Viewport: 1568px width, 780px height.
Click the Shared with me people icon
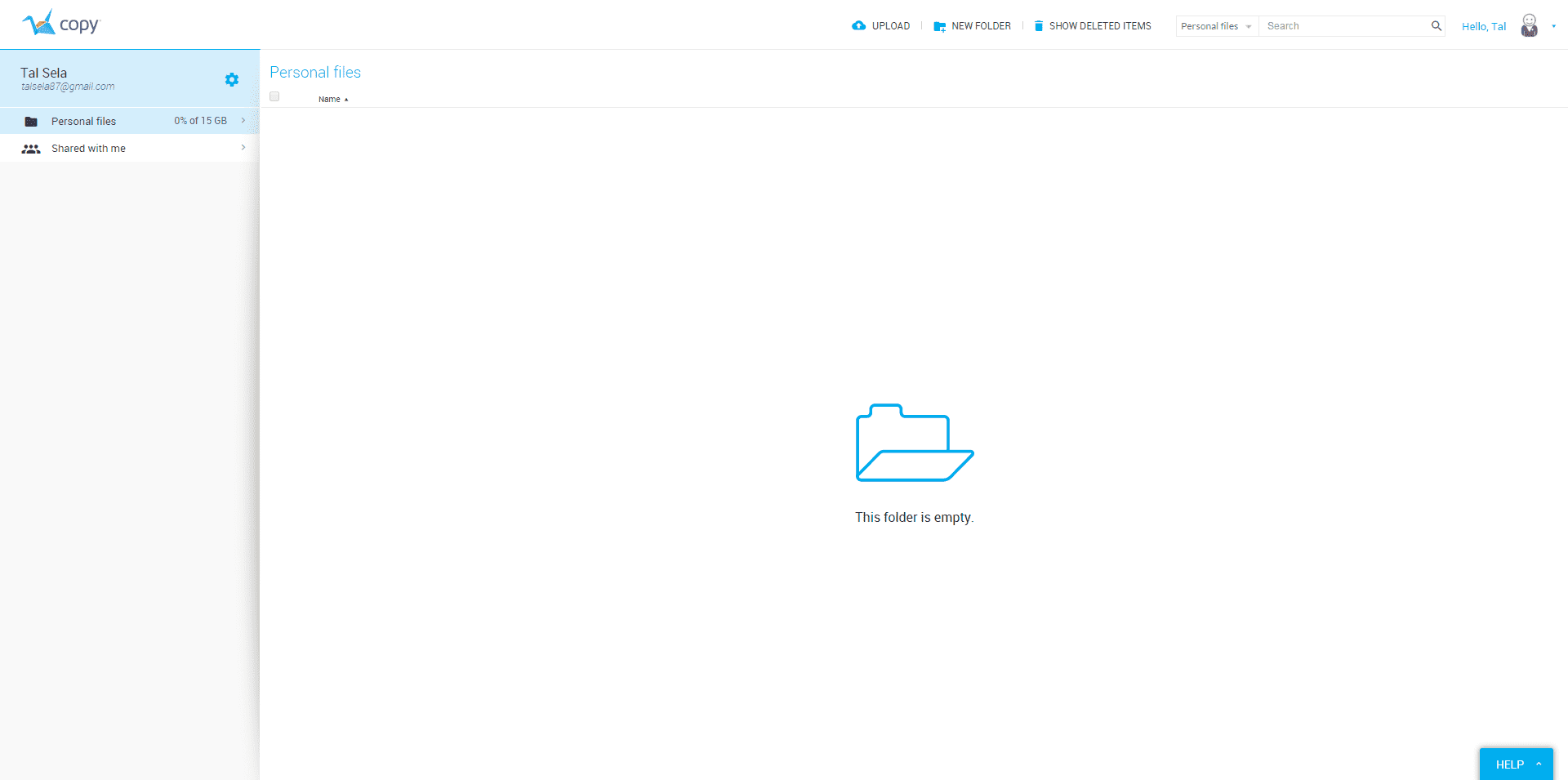[31, 149]
